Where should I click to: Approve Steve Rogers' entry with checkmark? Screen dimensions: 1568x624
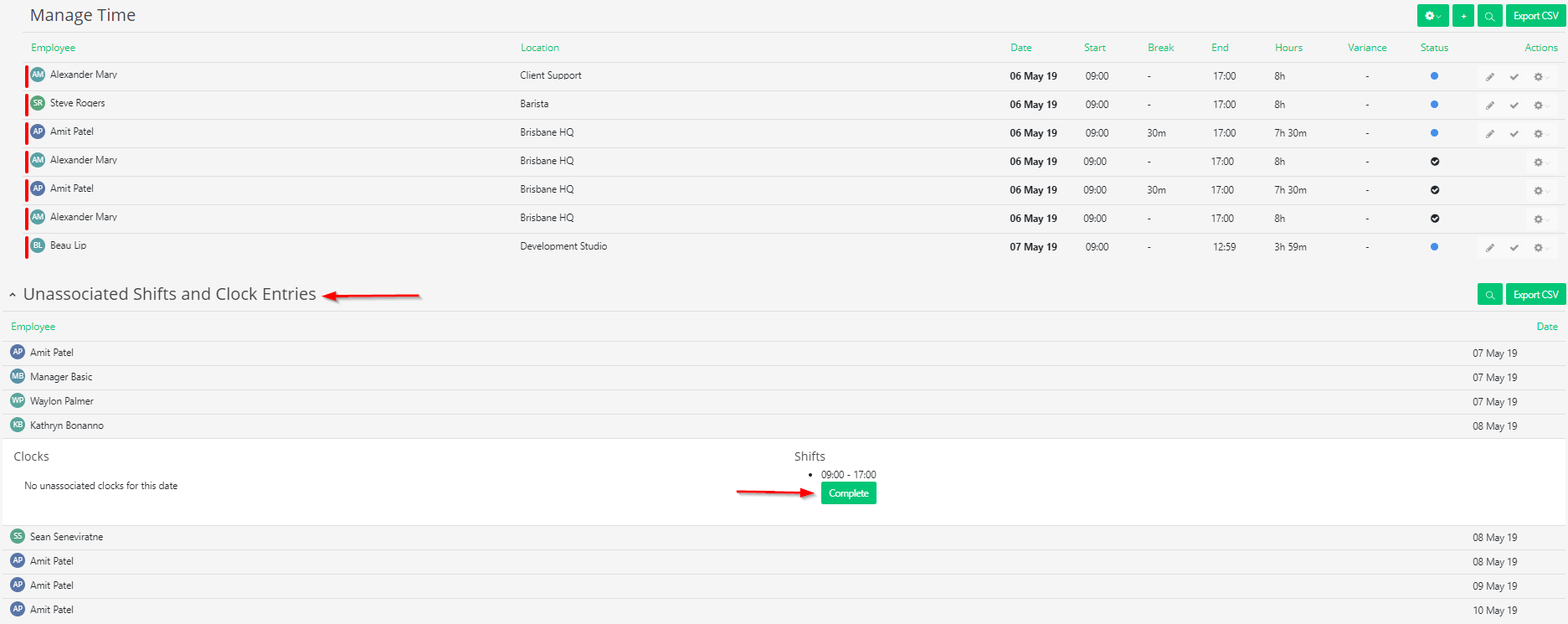coord(1514,106)
